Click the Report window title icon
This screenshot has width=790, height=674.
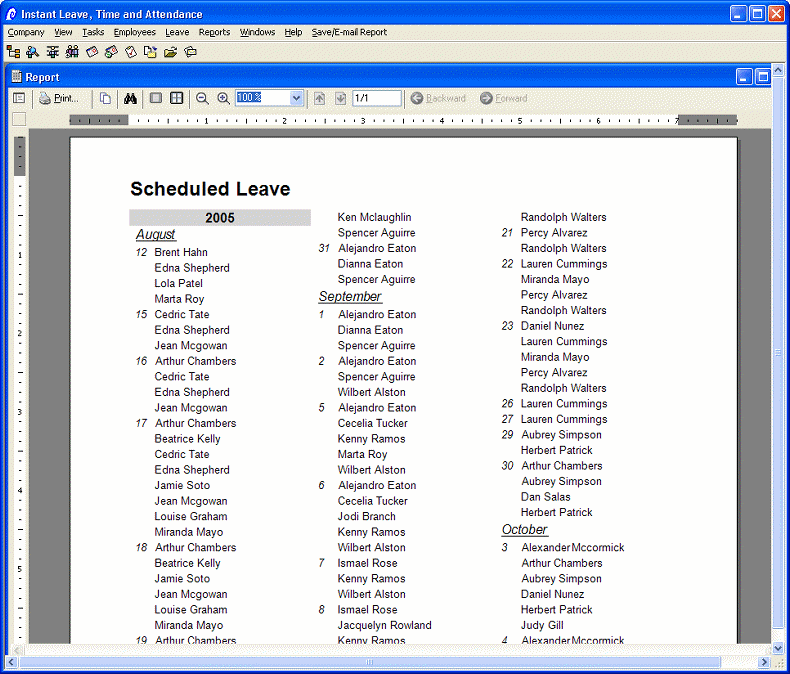tap(16, 77)
